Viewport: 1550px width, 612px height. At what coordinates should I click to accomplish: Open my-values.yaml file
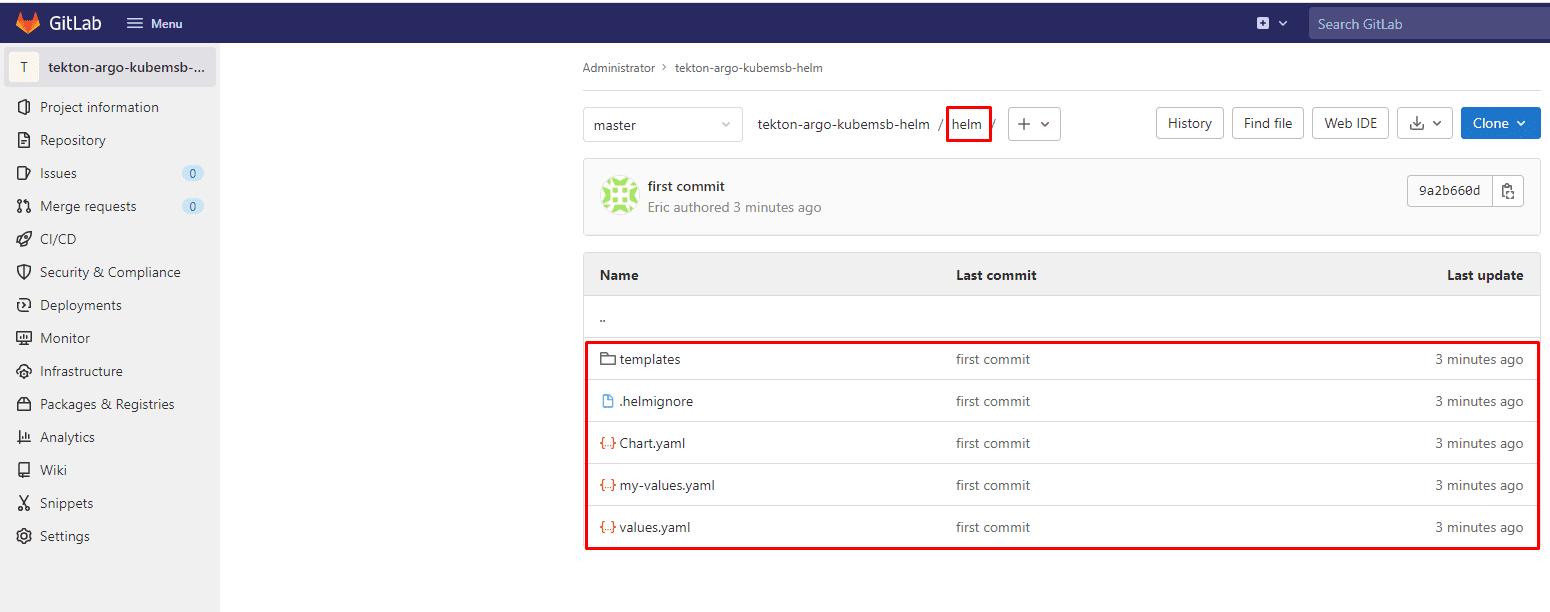[x=667, y=485]
